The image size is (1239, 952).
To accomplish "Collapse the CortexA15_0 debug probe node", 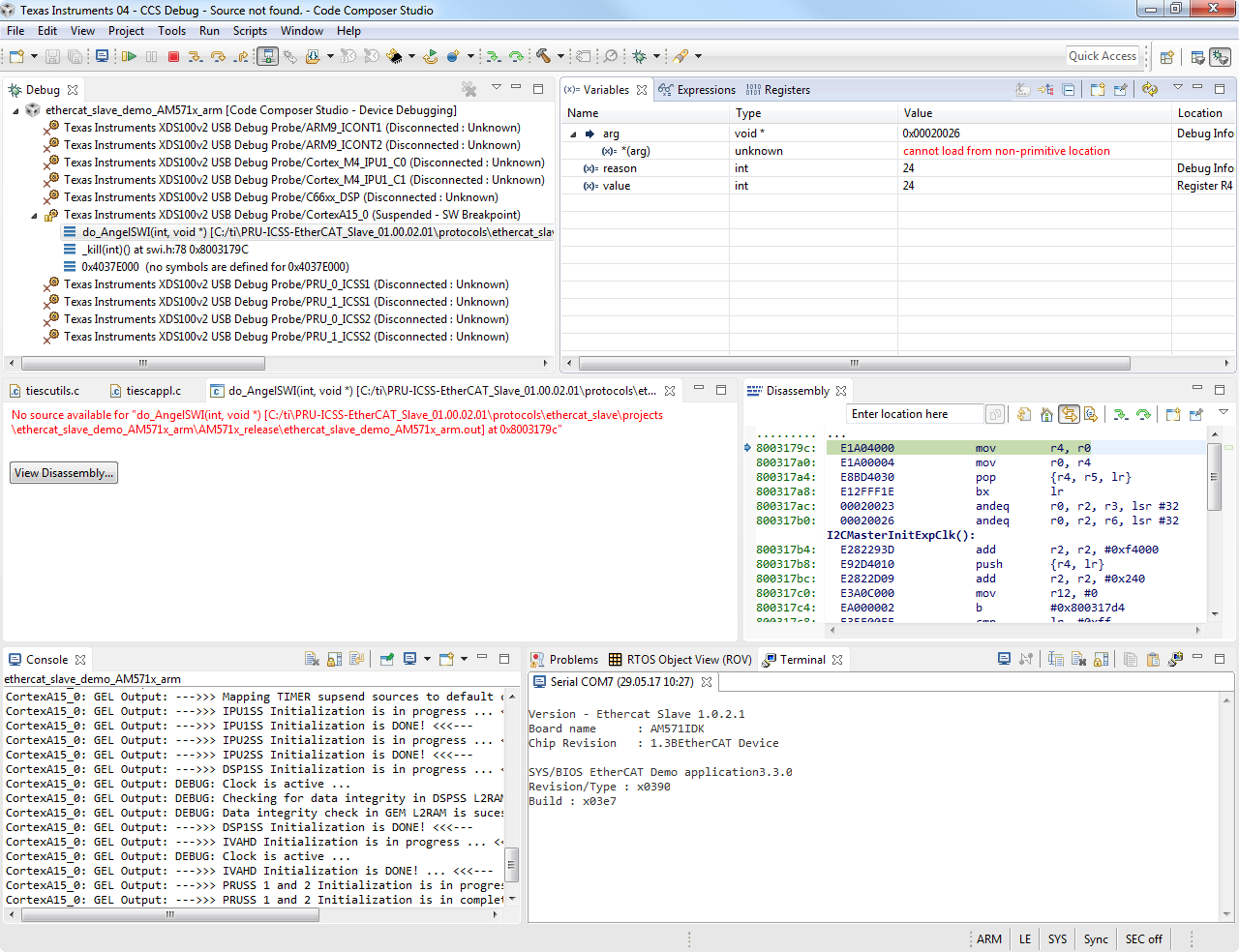I will pyautogui.click(x=34, y=216).
